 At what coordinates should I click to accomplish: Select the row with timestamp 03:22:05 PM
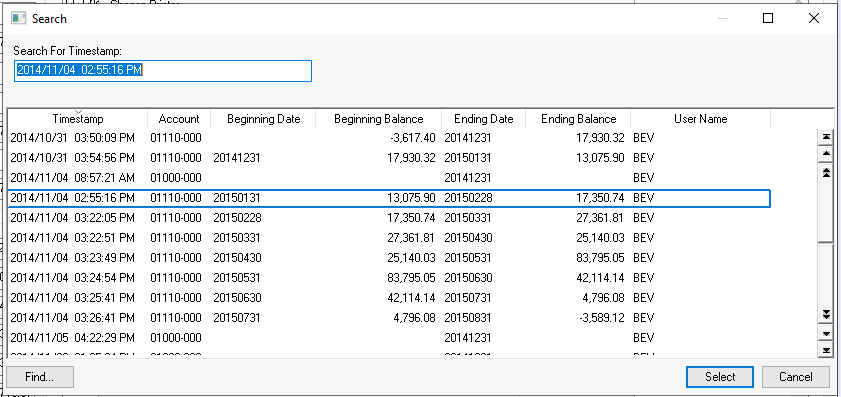click(389, 218)
